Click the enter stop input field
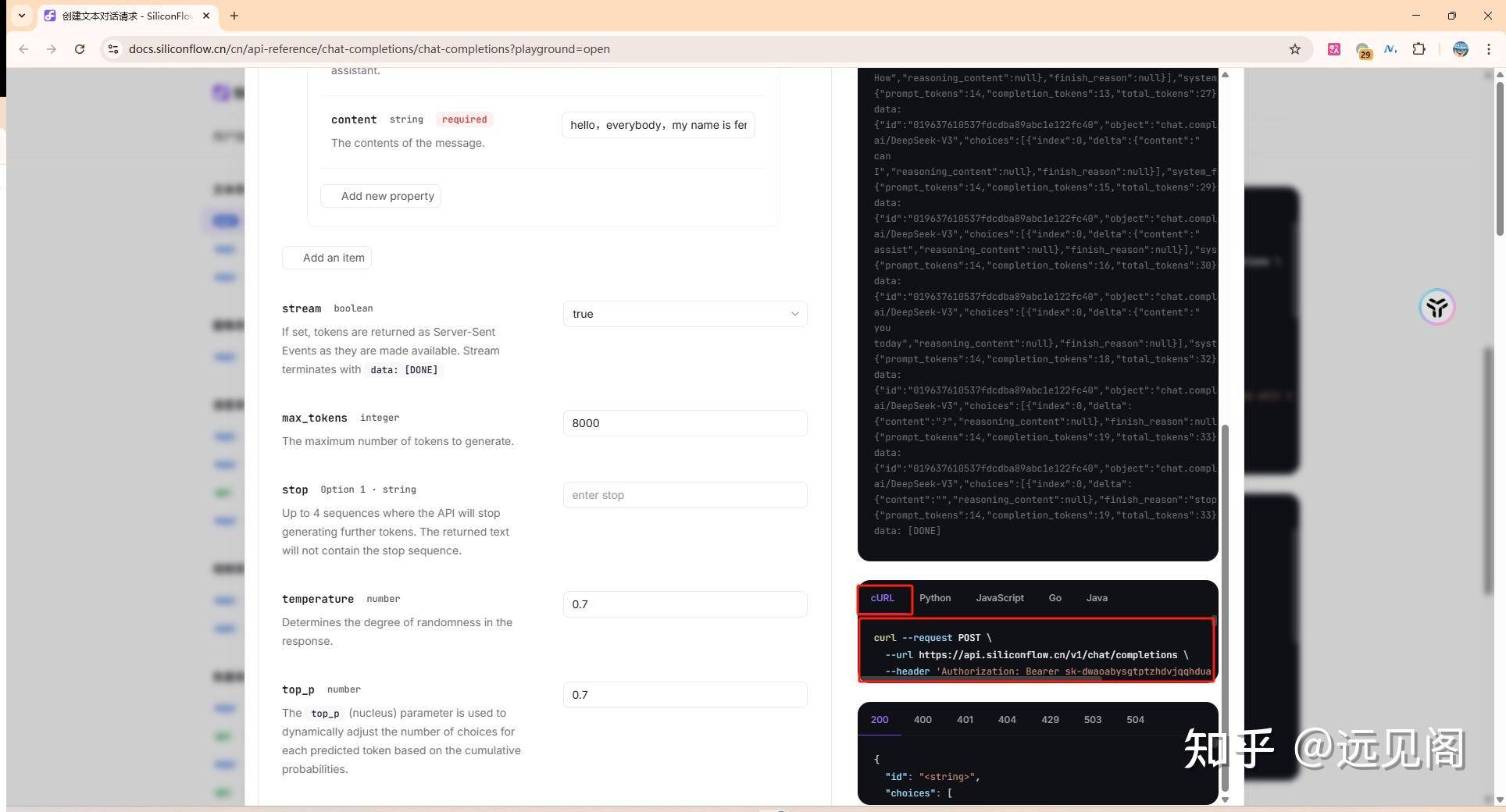 tap(685, 495)
